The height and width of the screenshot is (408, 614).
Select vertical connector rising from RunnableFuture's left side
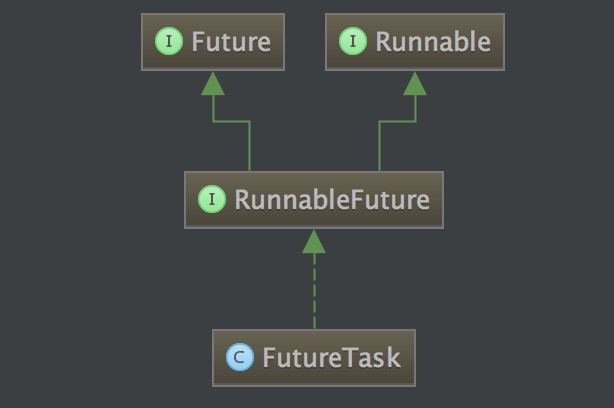249,146
